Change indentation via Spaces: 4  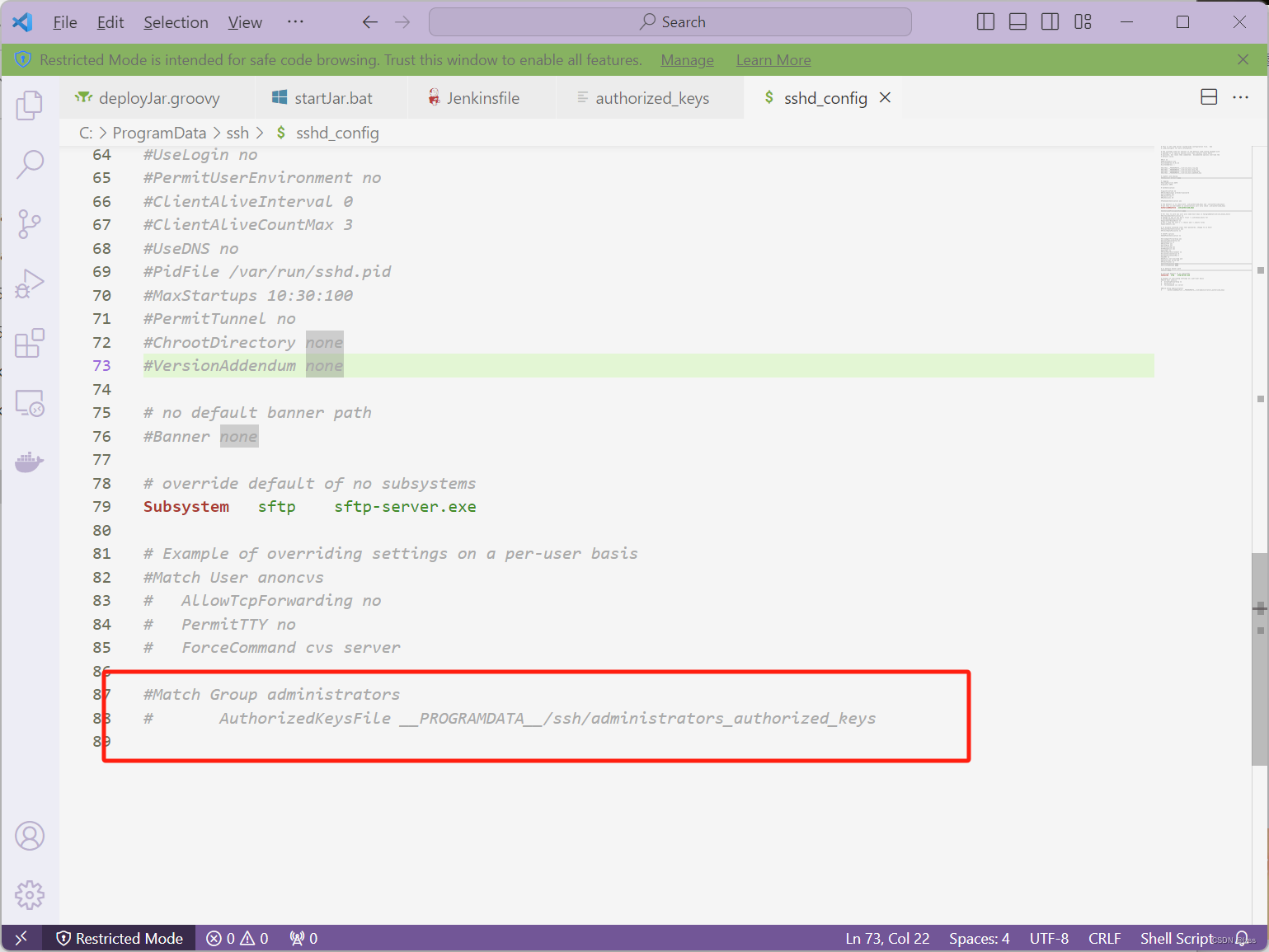tap(979, 938)
